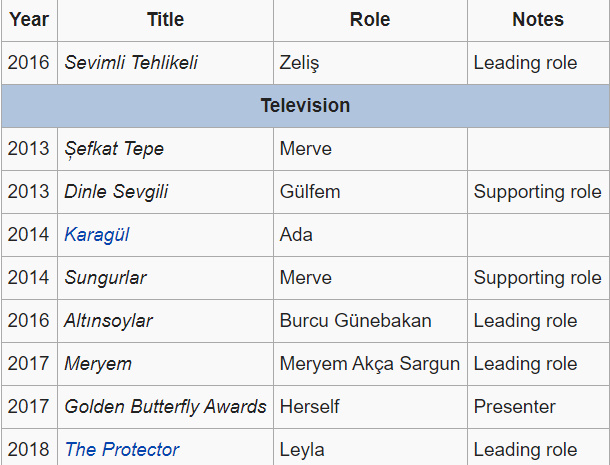Click the Şefkat Tepe title cell
This screenshot has width=610, height=465.
(x=114, y=149)
